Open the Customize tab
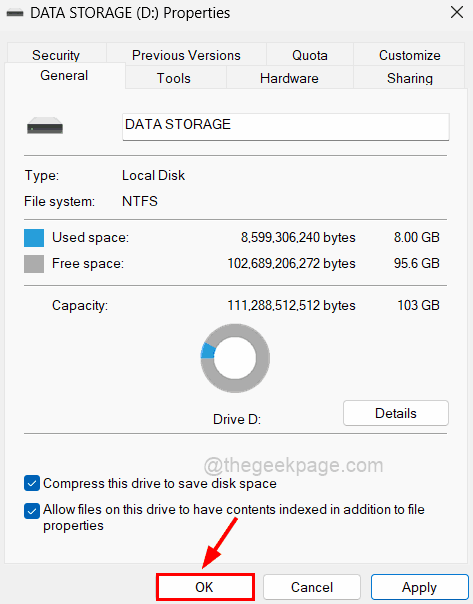Image resolution: width=473 pixels, height=604 pixels. [409, 55]
